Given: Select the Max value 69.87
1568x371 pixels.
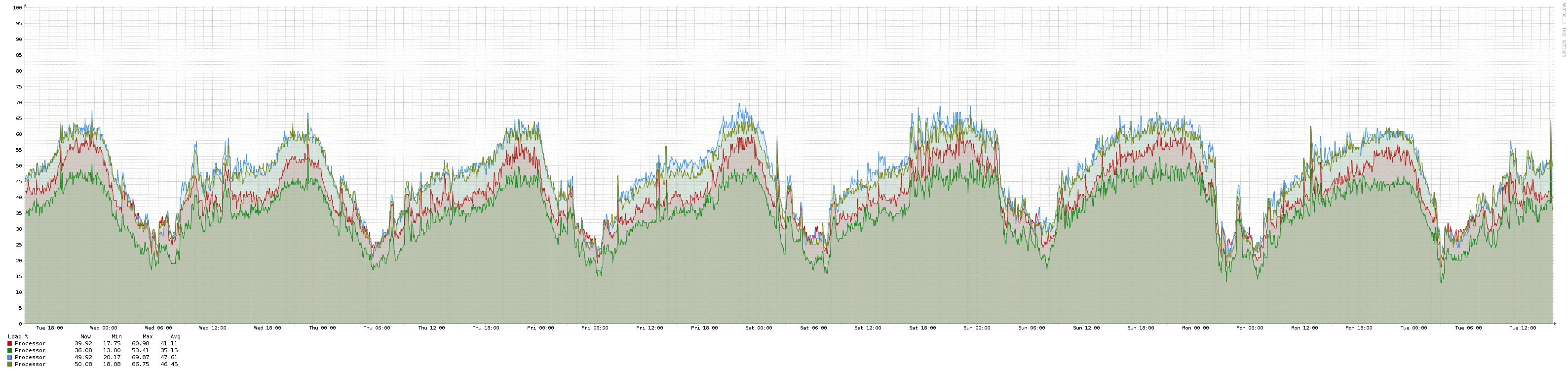Looking at the screenshot, I should click(x=141, y=358).
